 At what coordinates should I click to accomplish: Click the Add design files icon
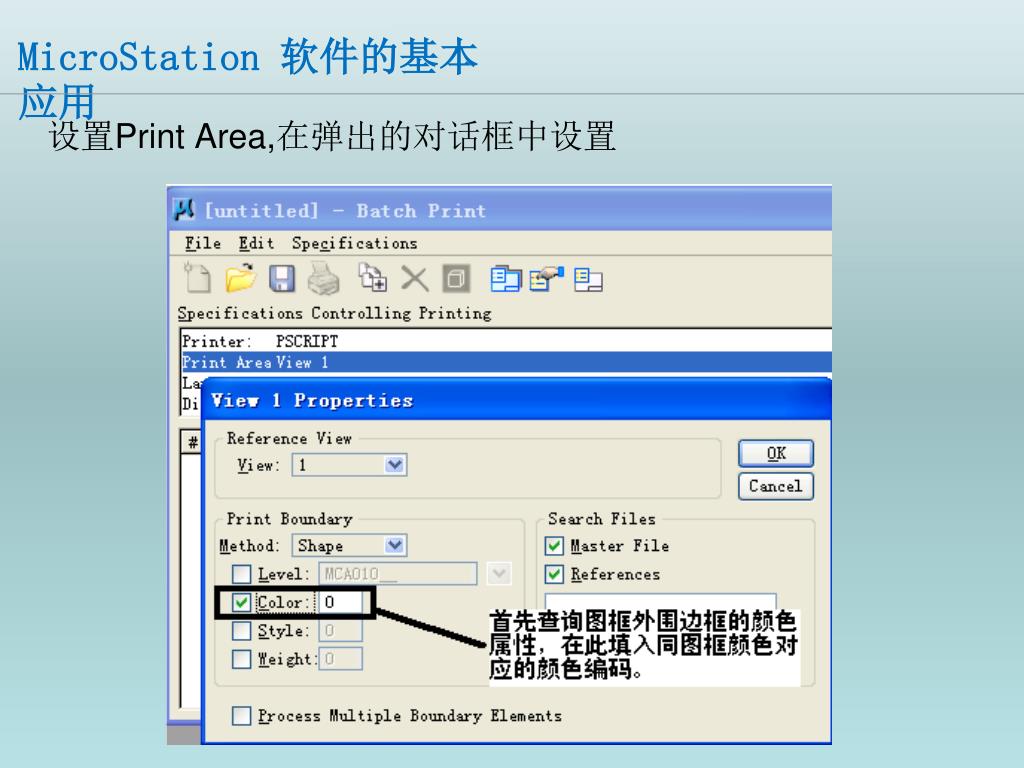point(373,278)
